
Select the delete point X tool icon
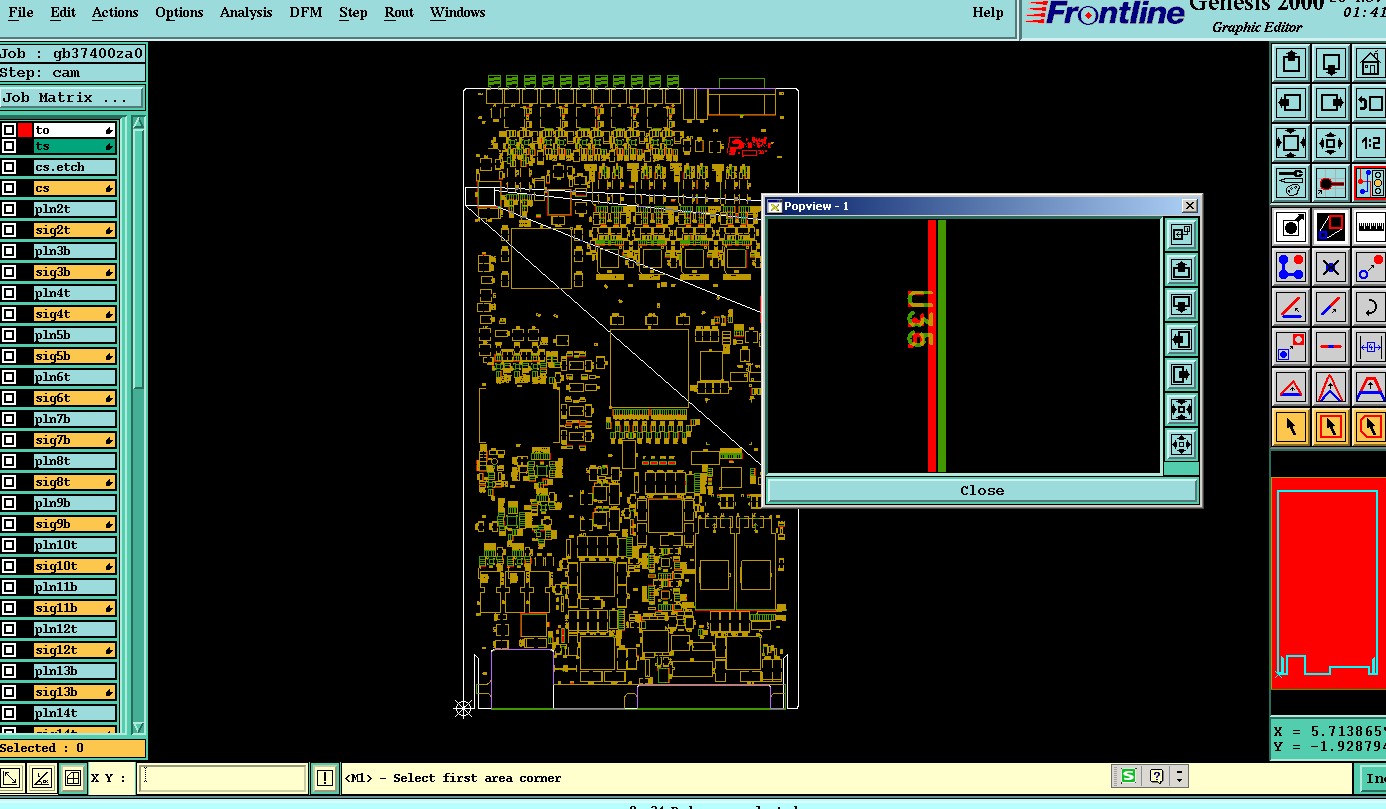1331,267
